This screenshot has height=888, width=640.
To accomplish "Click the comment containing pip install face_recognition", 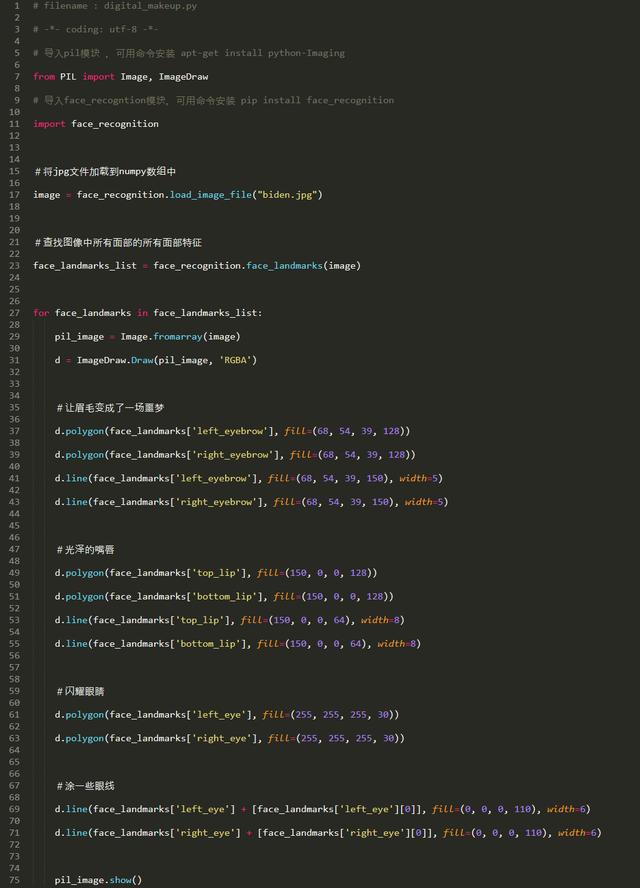I will (x=214, y=100).
